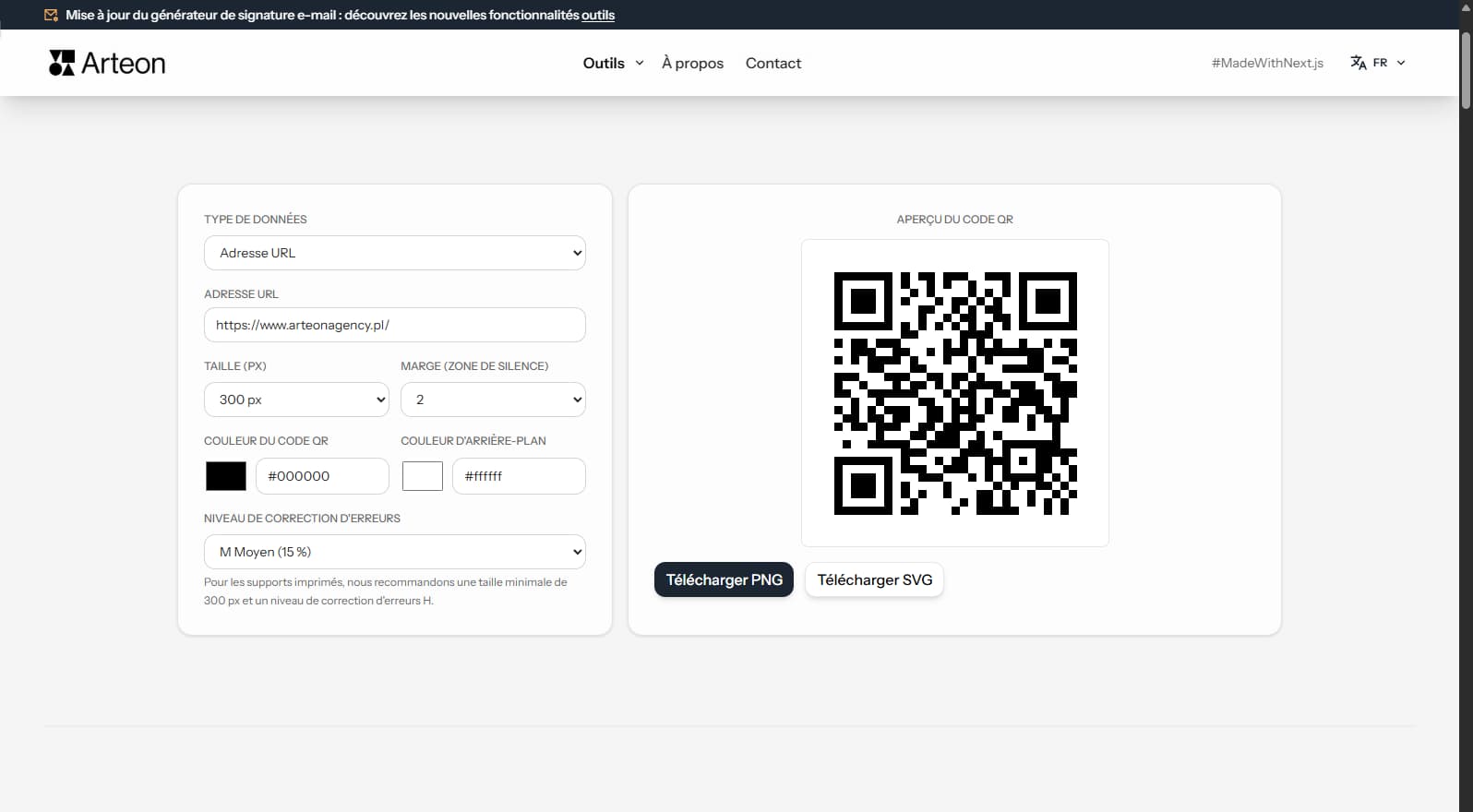Follow the outils link in top banner

(x=598, y=15)
